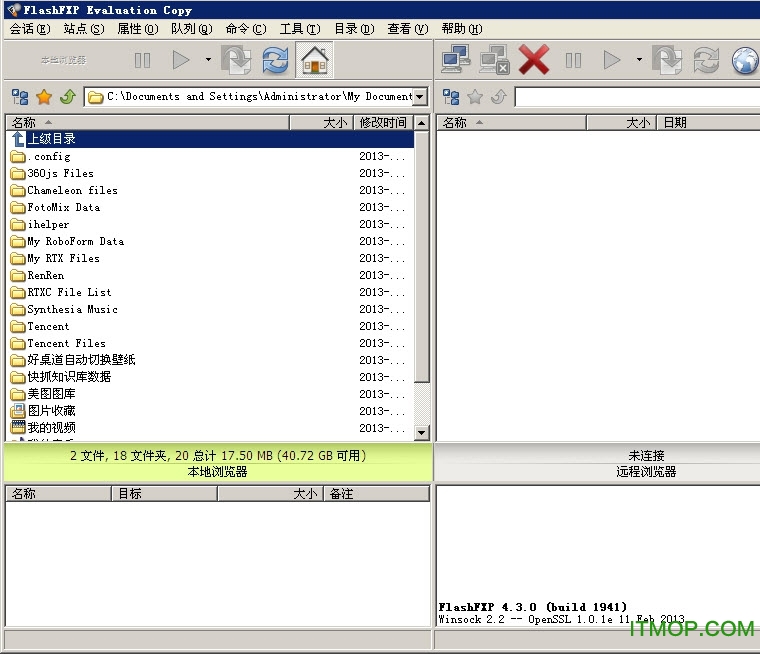Image resolution: width=760 pixels, height=654 pixels.
Task: Click the remote refresh icon
Action: 706,60
